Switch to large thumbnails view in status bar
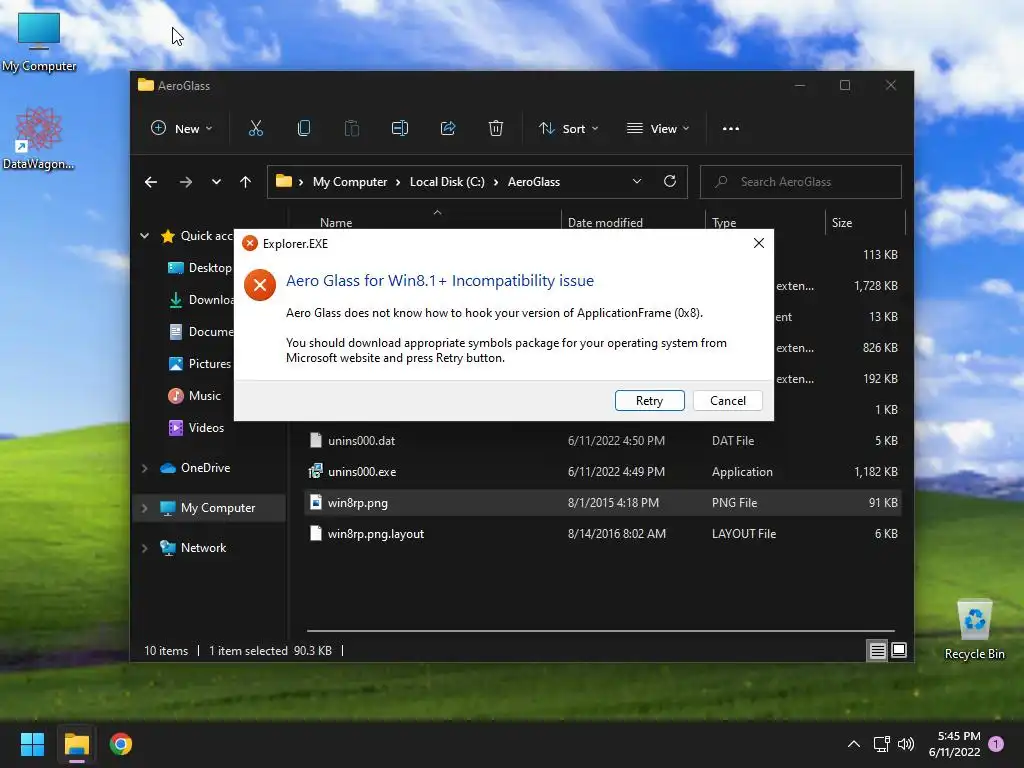 click(x=899, y=650)
